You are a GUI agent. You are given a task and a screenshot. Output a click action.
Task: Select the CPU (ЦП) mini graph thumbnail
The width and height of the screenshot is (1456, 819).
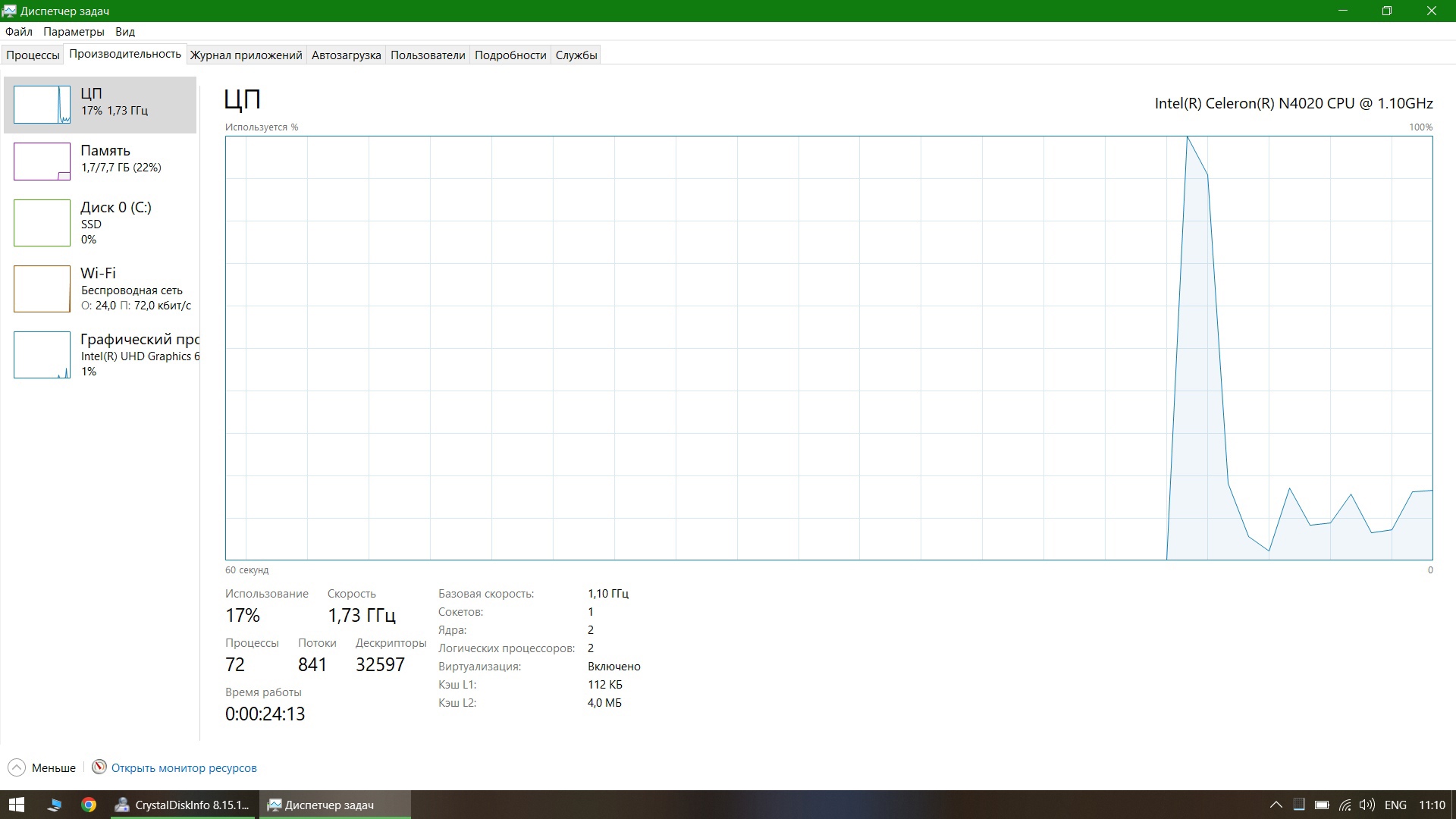tap(42, 105)
